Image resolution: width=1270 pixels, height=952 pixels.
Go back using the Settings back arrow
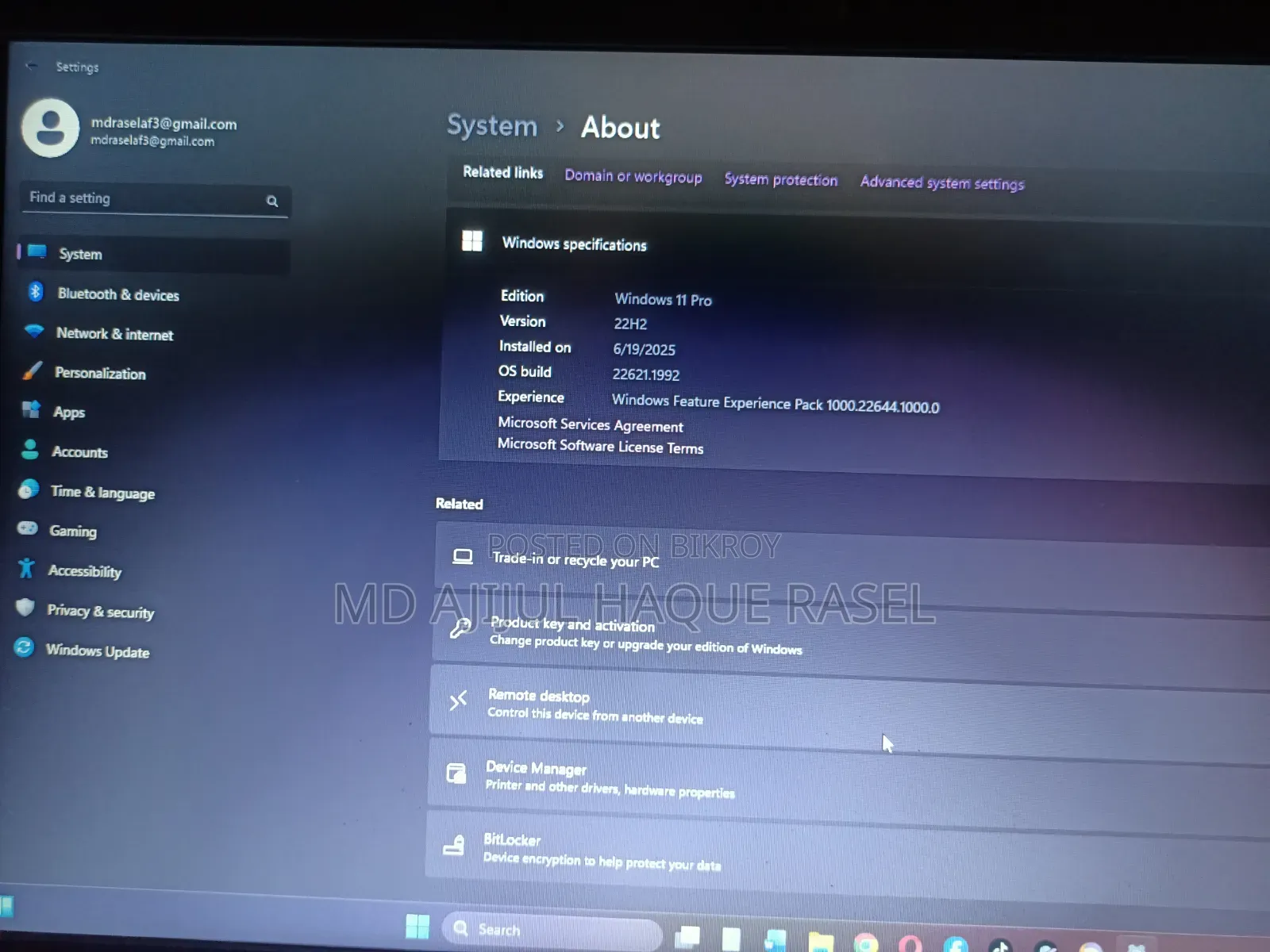click(31, 66)
